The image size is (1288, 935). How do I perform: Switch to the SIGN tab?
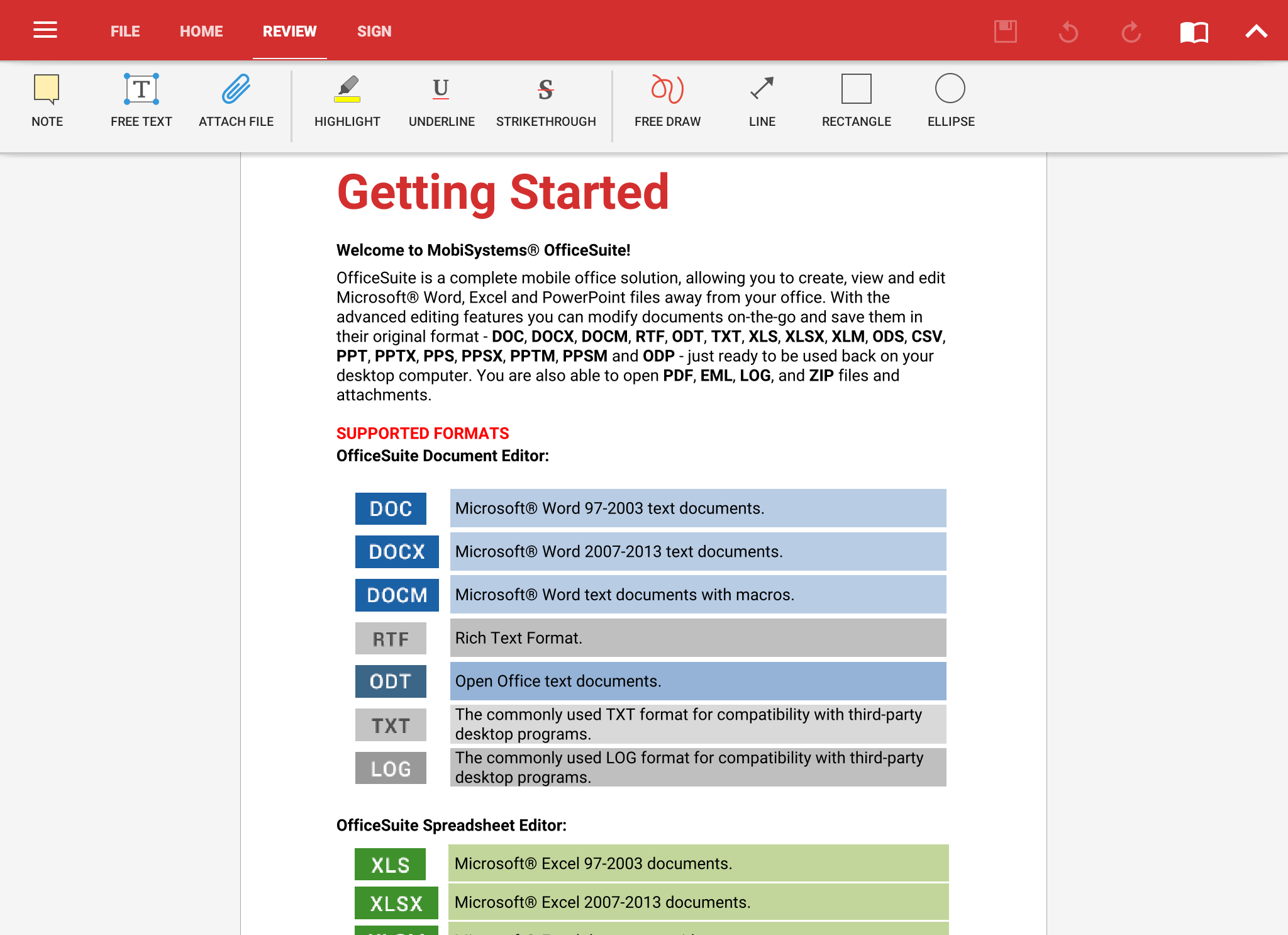pyautogui.click(x=373, y=30)
